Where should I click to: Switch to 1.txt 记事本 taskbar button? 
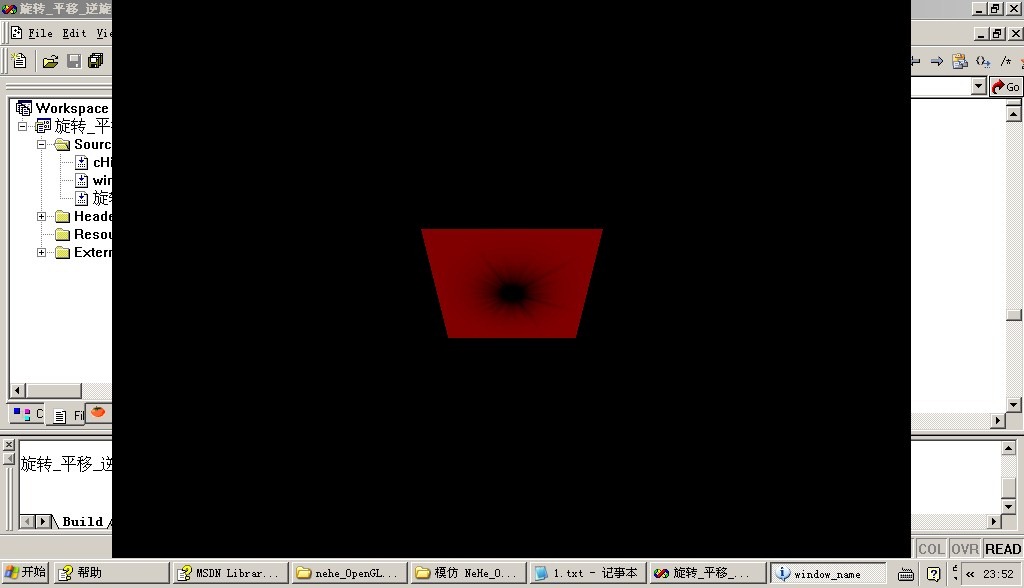tap(588, 573)
